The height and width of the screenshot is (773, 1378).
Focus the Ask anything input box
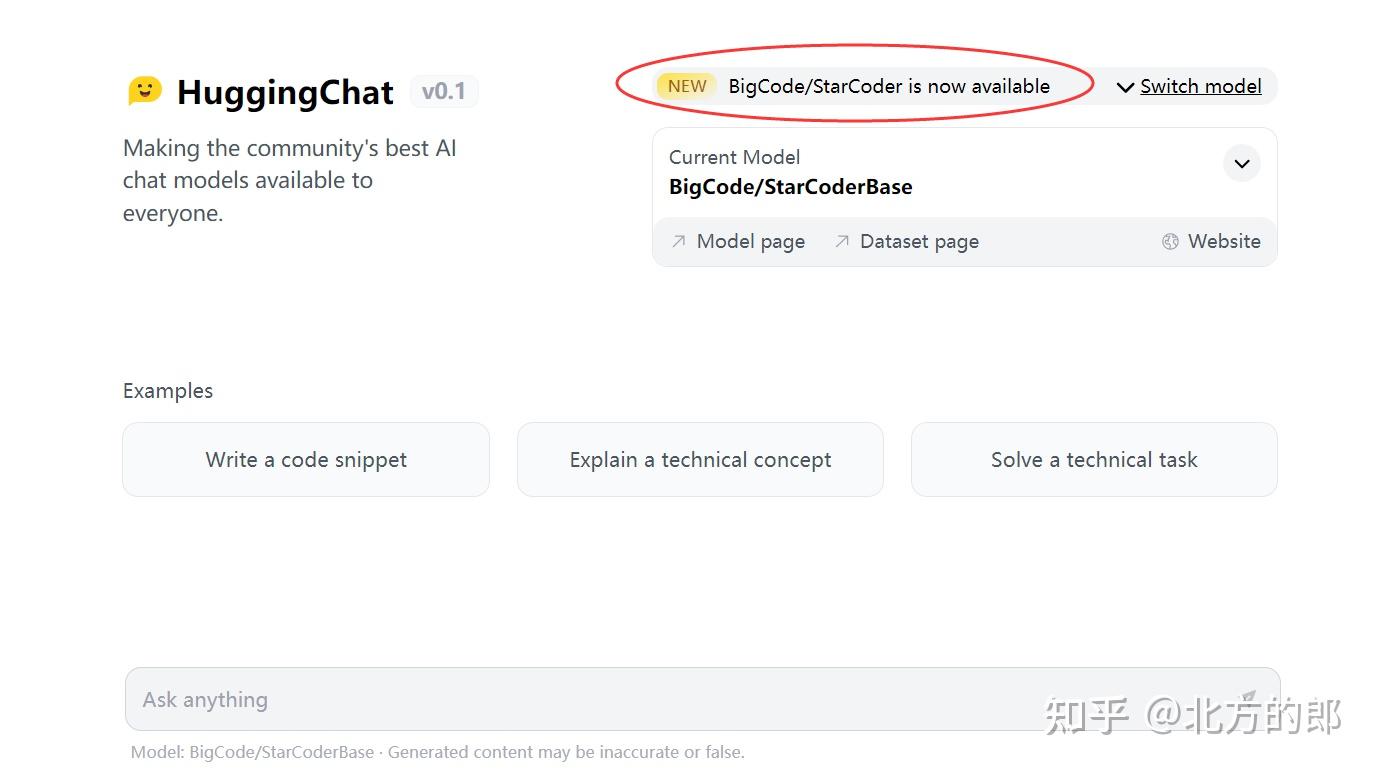(600, 699)
